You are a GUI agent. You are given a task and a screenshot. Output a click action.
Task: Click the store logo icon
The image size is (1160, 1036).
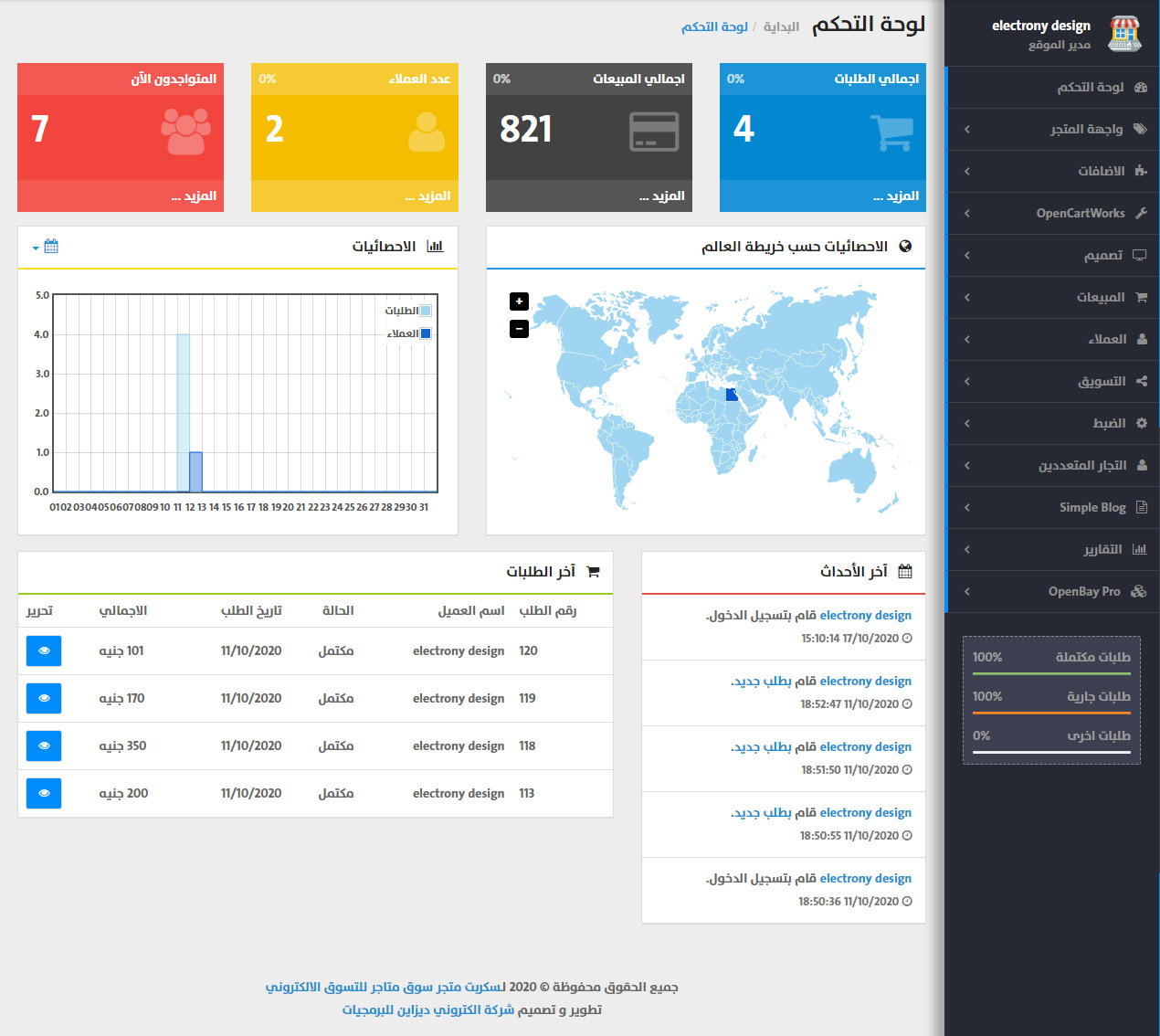[1124, 34]
